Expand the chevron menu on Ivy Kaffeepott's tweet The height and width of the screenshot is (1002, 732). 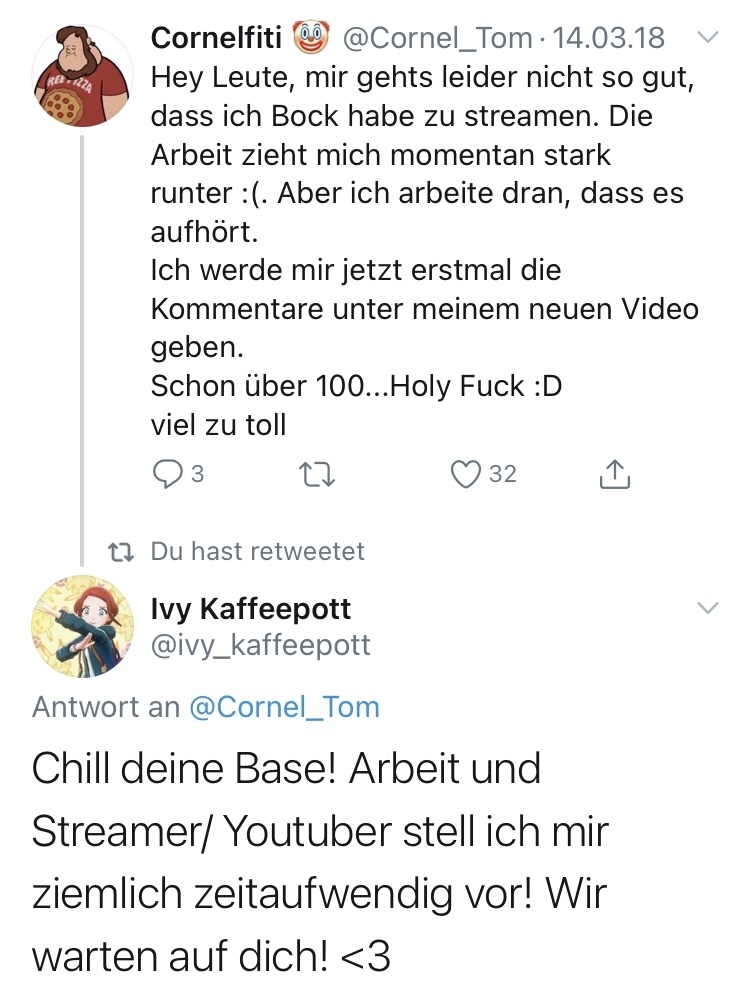706,608
